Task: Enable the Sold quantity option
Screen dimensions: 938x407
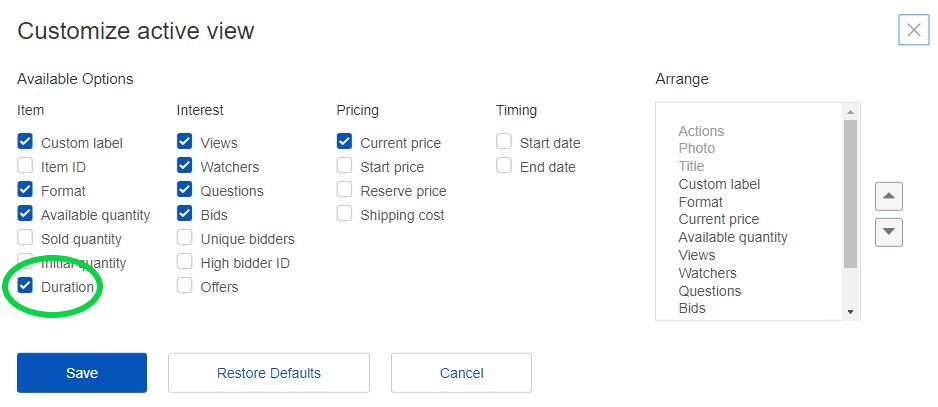Action: coord(26,239)
